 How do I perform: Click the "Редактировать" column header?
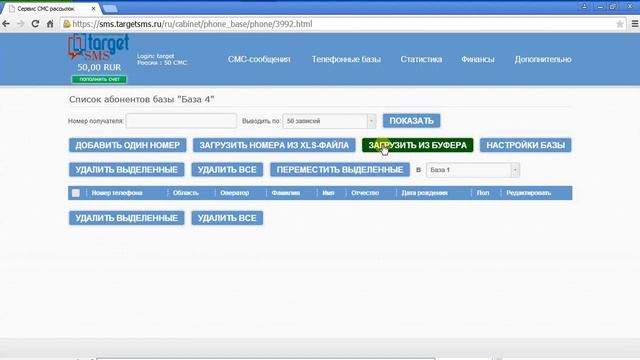[529, 193]
